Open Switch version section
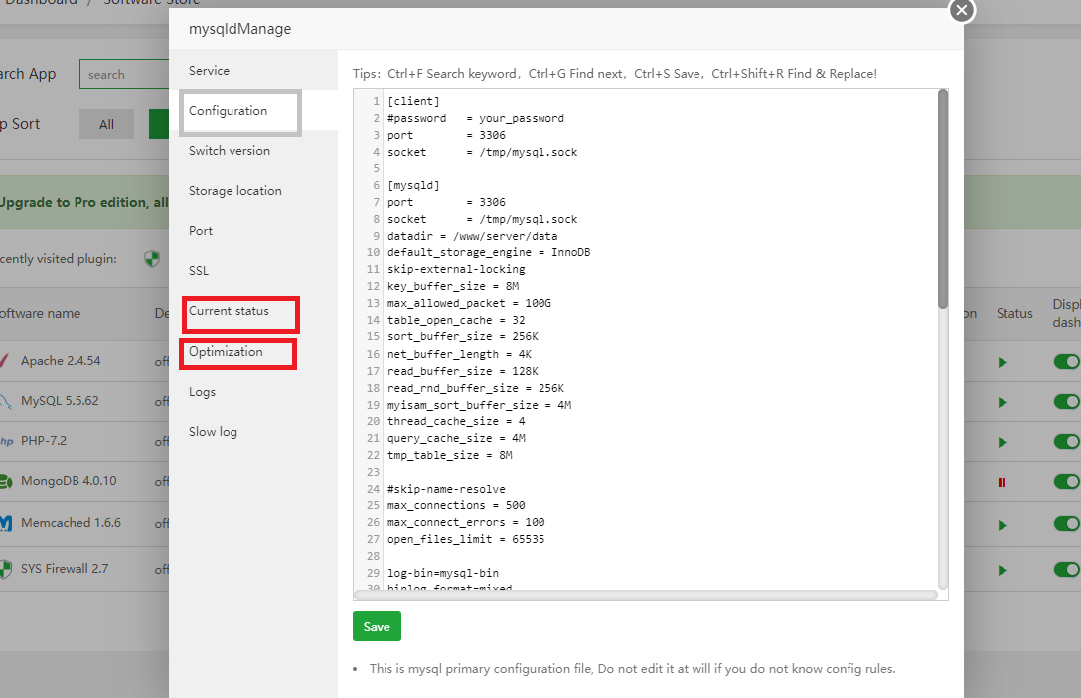Screen dimensions: 1081x698 tap(230, 150)
